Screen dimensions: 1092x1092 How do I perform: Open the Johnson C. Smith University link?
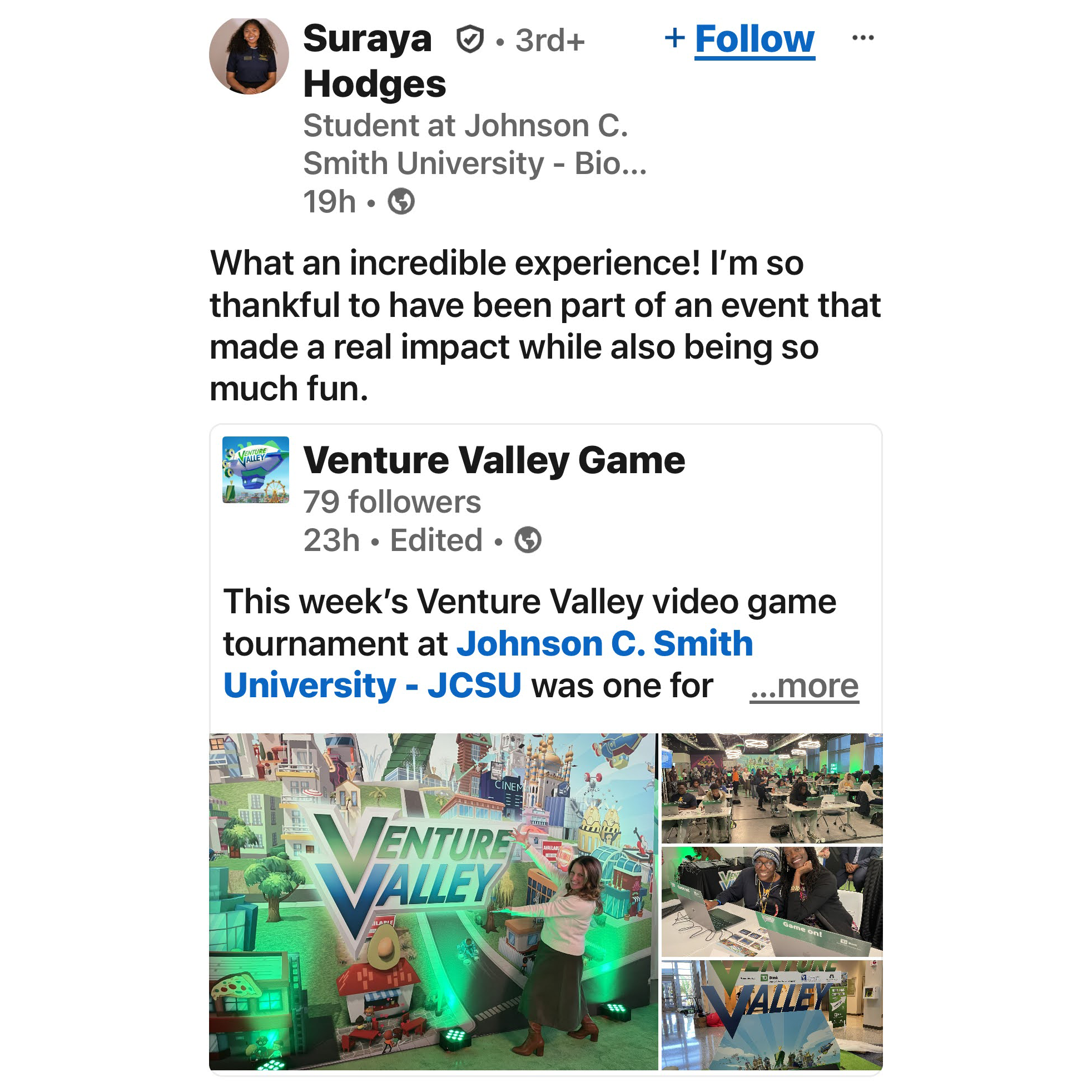coord(488,664)
